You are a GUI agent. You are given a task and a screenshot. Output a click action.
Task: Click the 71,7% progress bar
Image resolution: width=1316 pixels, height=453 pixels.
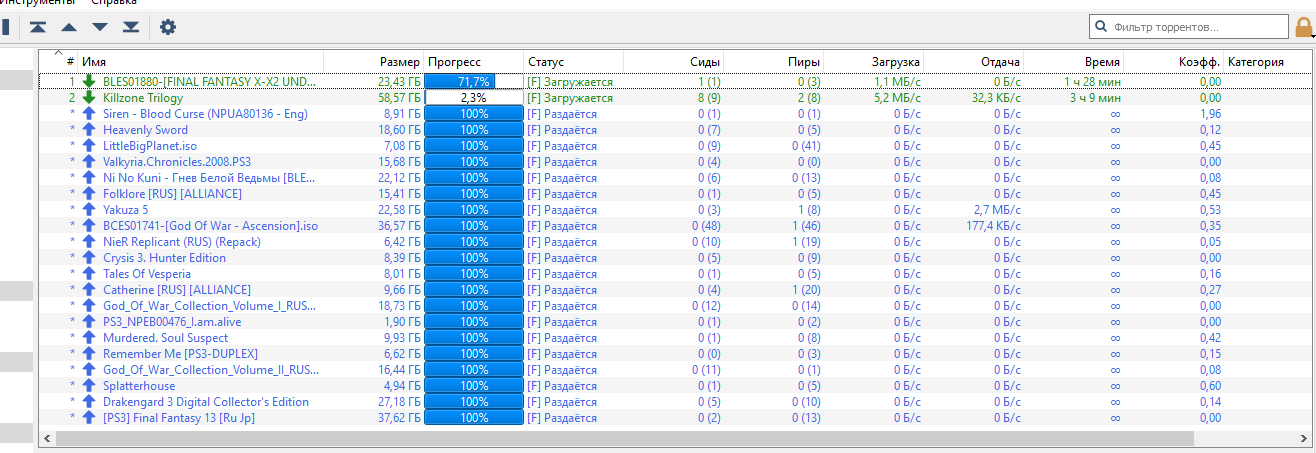tap(473, 82)
